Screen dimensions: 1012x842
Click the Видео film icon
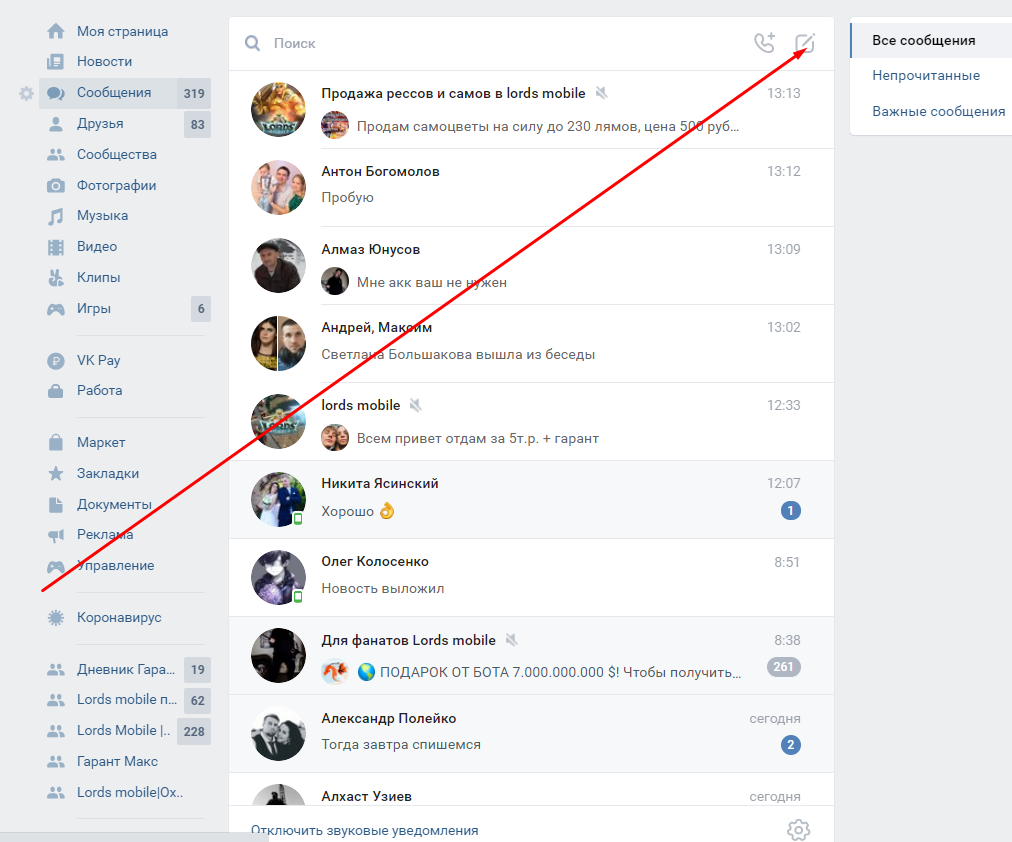(56, 247)
